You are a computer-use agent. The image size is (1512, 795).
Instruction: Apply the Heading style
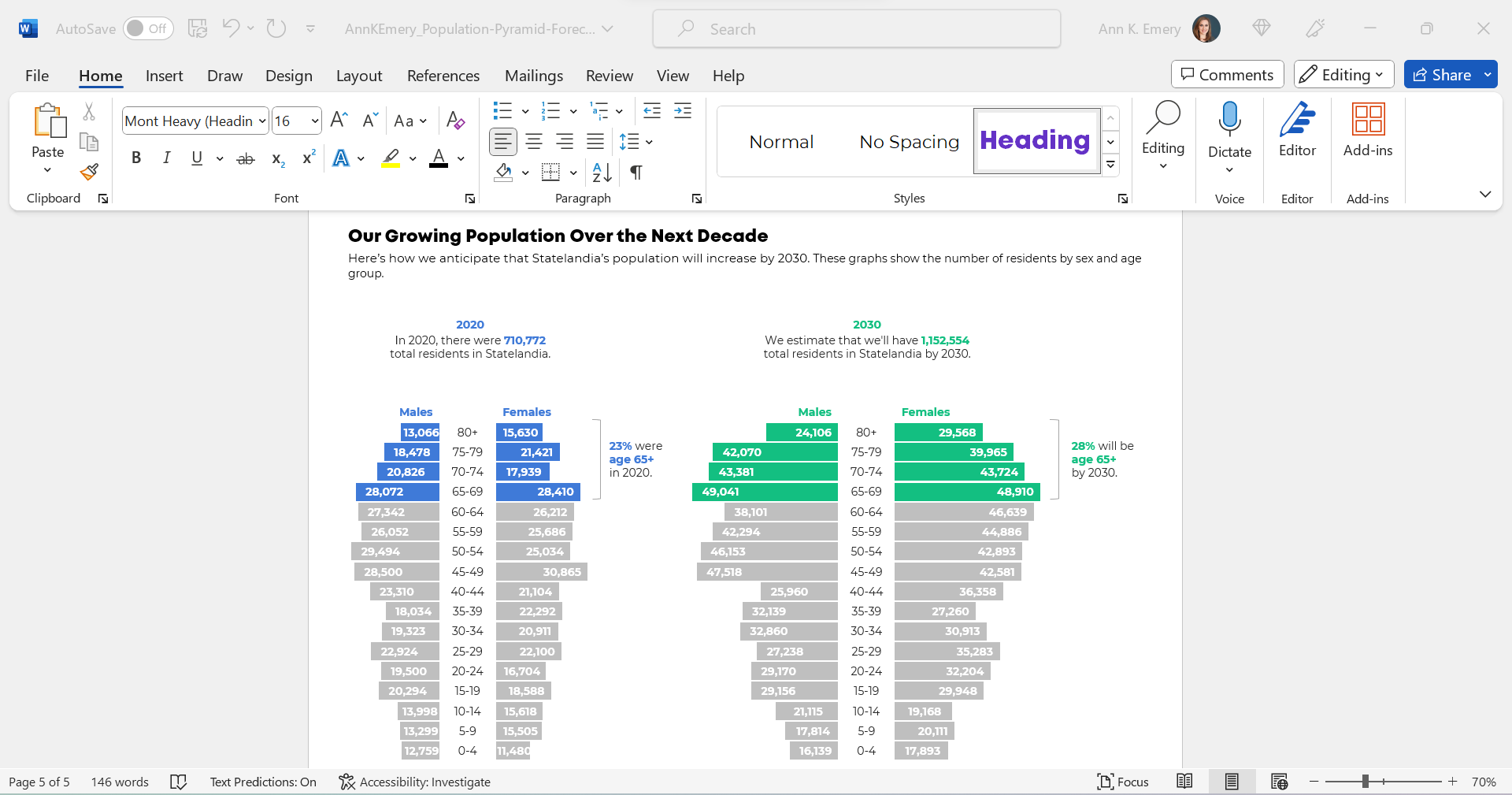[1036, 141]
